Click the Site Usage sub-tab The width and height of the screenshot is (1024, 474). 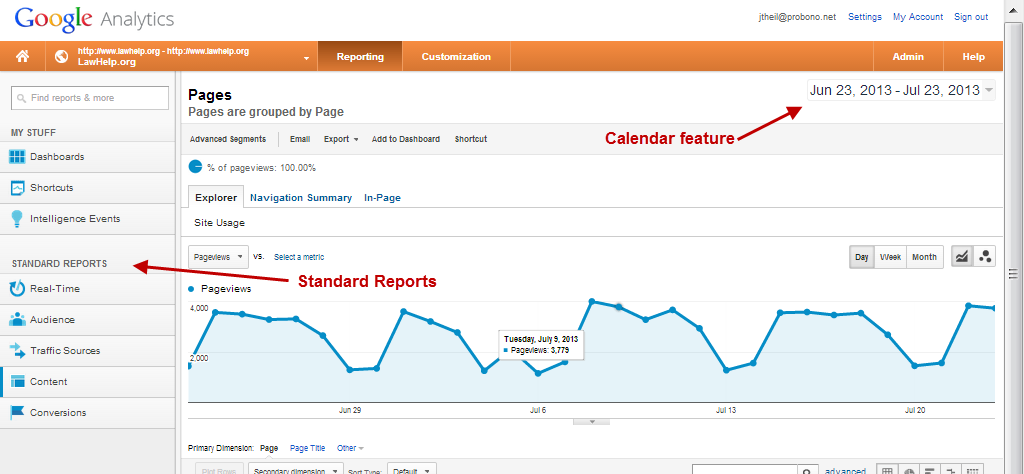pyautogui.click(x=219, y=223)
